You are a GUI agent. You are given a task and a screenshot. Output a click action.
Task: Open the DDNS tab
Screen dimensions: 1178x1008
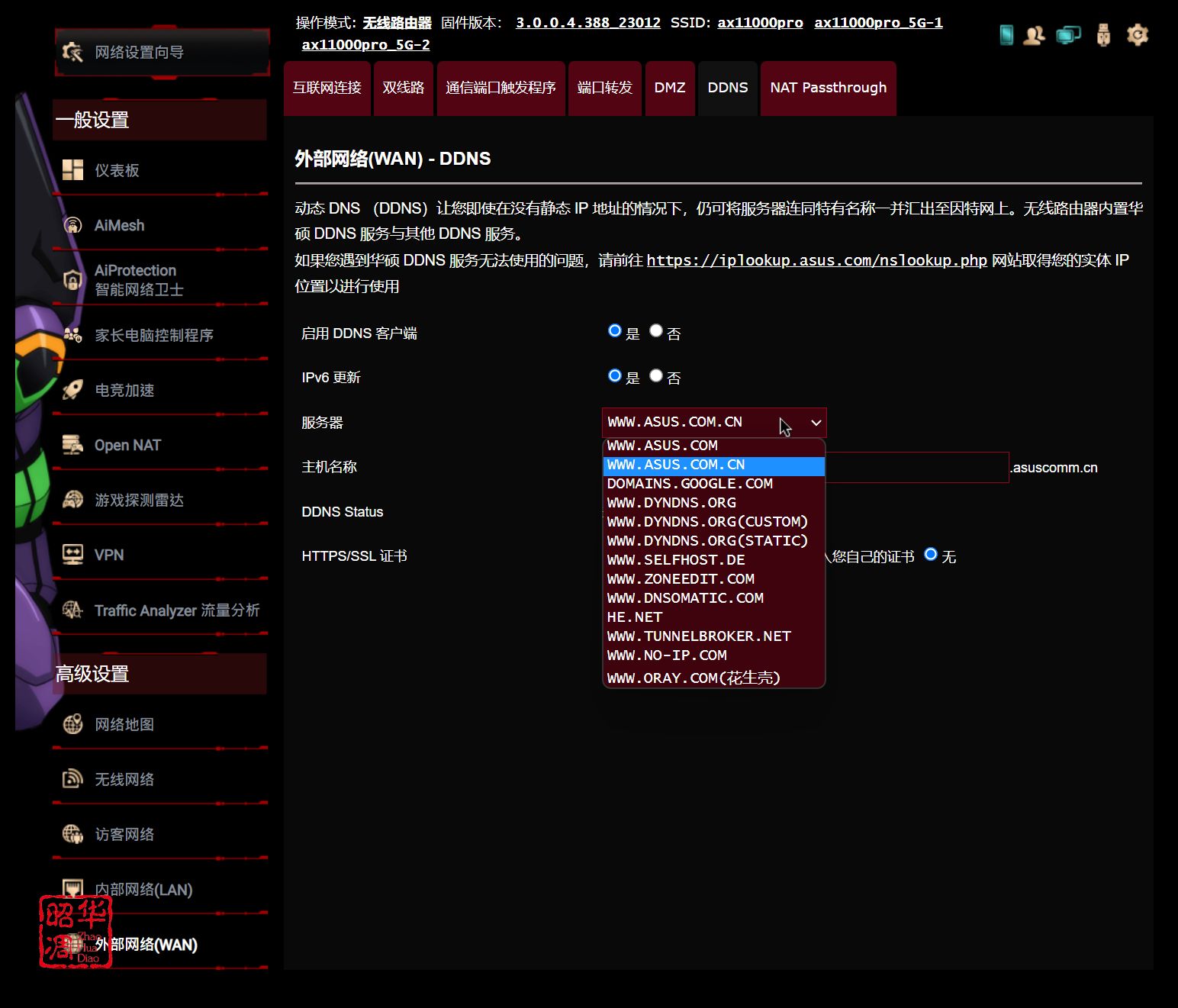tap(728, 89)
